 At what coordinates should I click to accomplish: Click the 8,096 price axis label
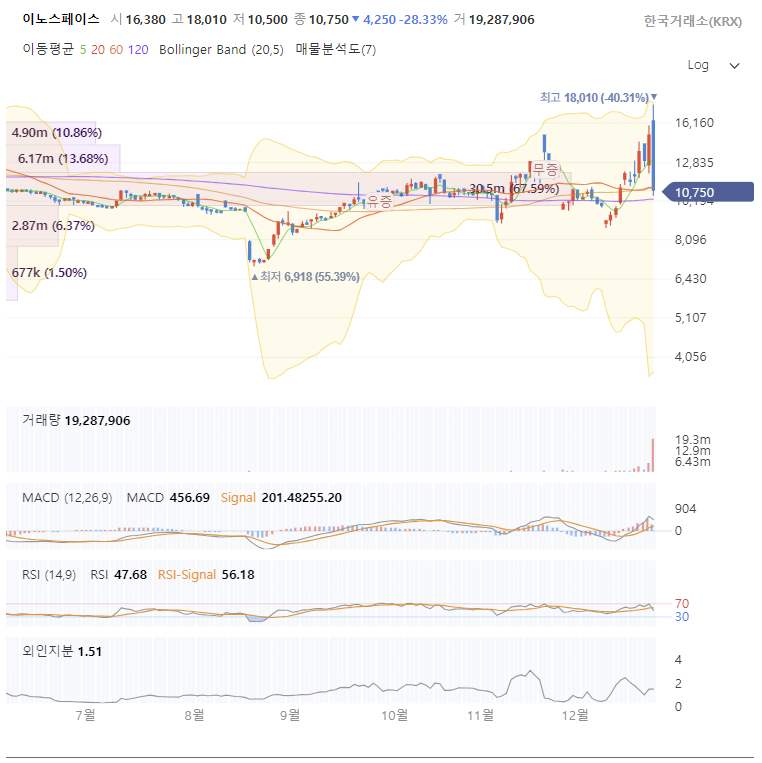click(690, 239)
